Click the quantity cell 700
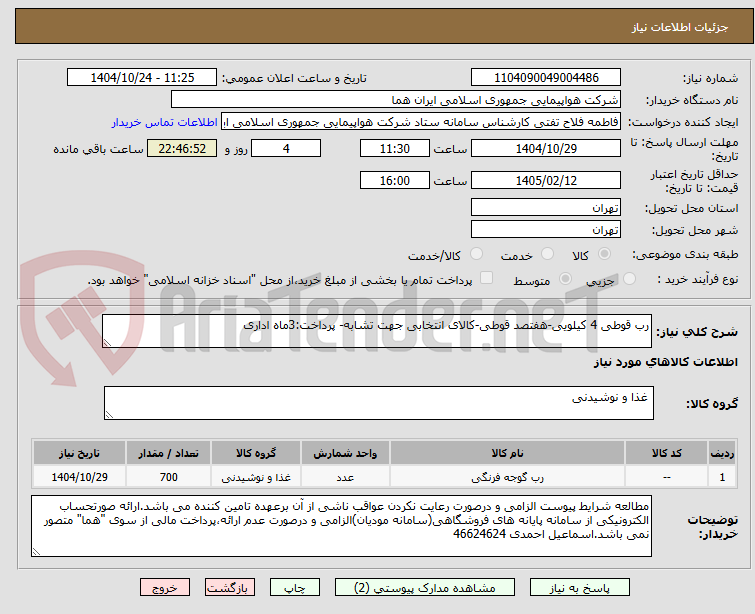Screen dimensions: 755x614 169,477
